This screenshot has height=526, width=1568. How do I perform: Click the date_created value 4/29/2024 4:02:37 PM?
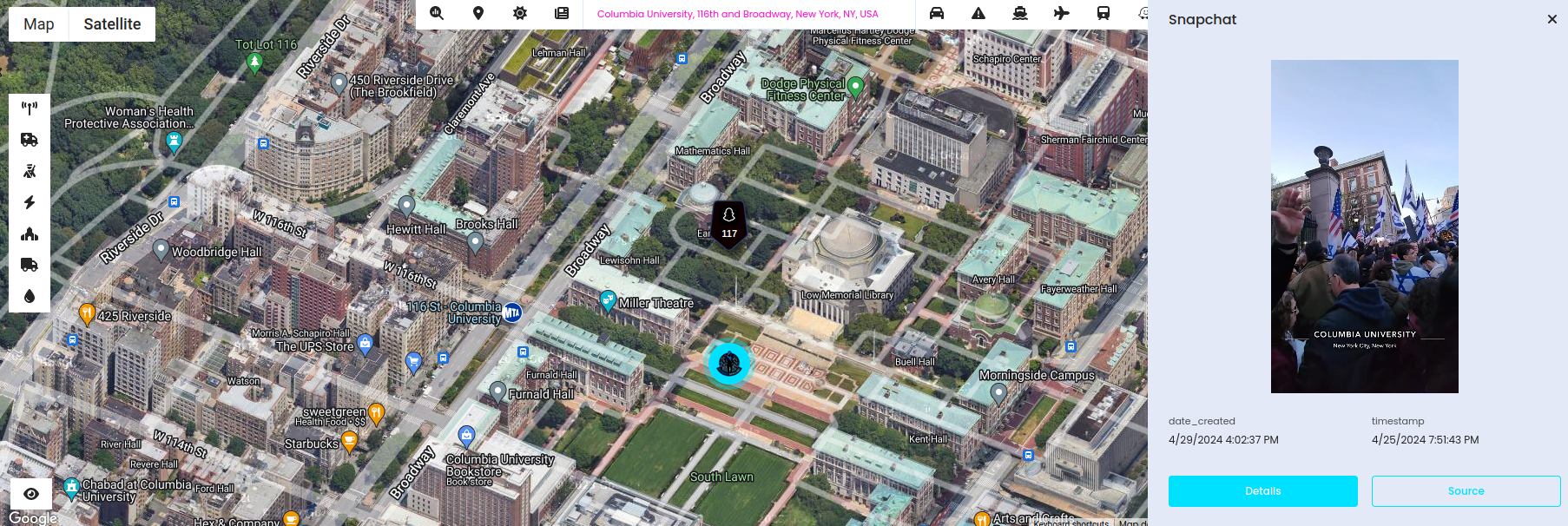pos(1223,440)
